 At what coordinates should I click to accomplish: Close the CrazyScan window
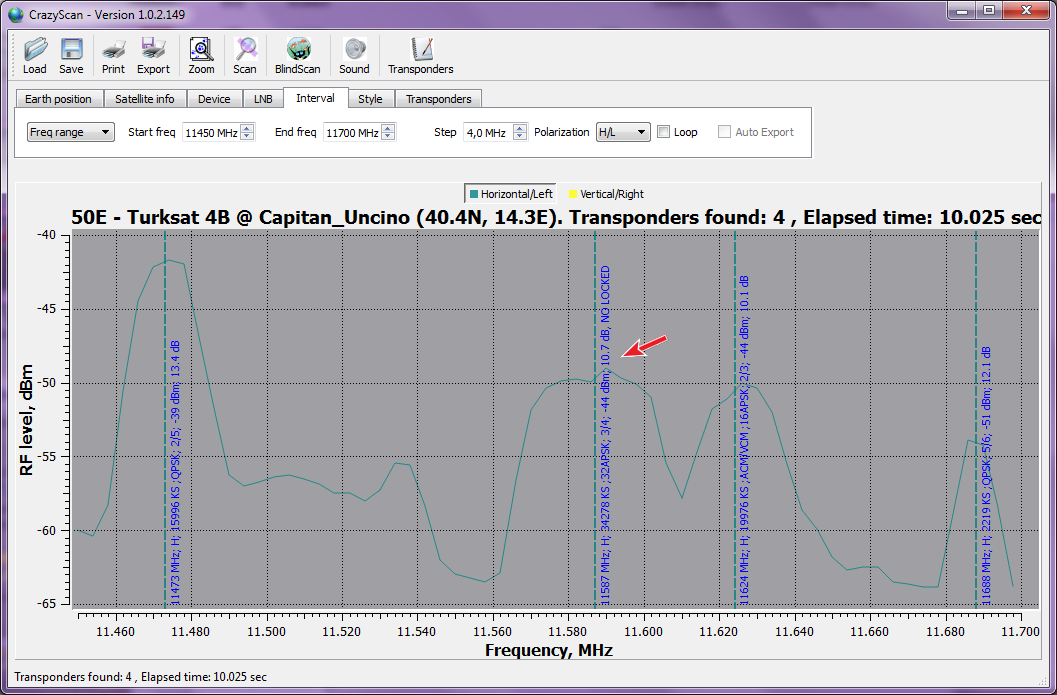[1026, 11]
